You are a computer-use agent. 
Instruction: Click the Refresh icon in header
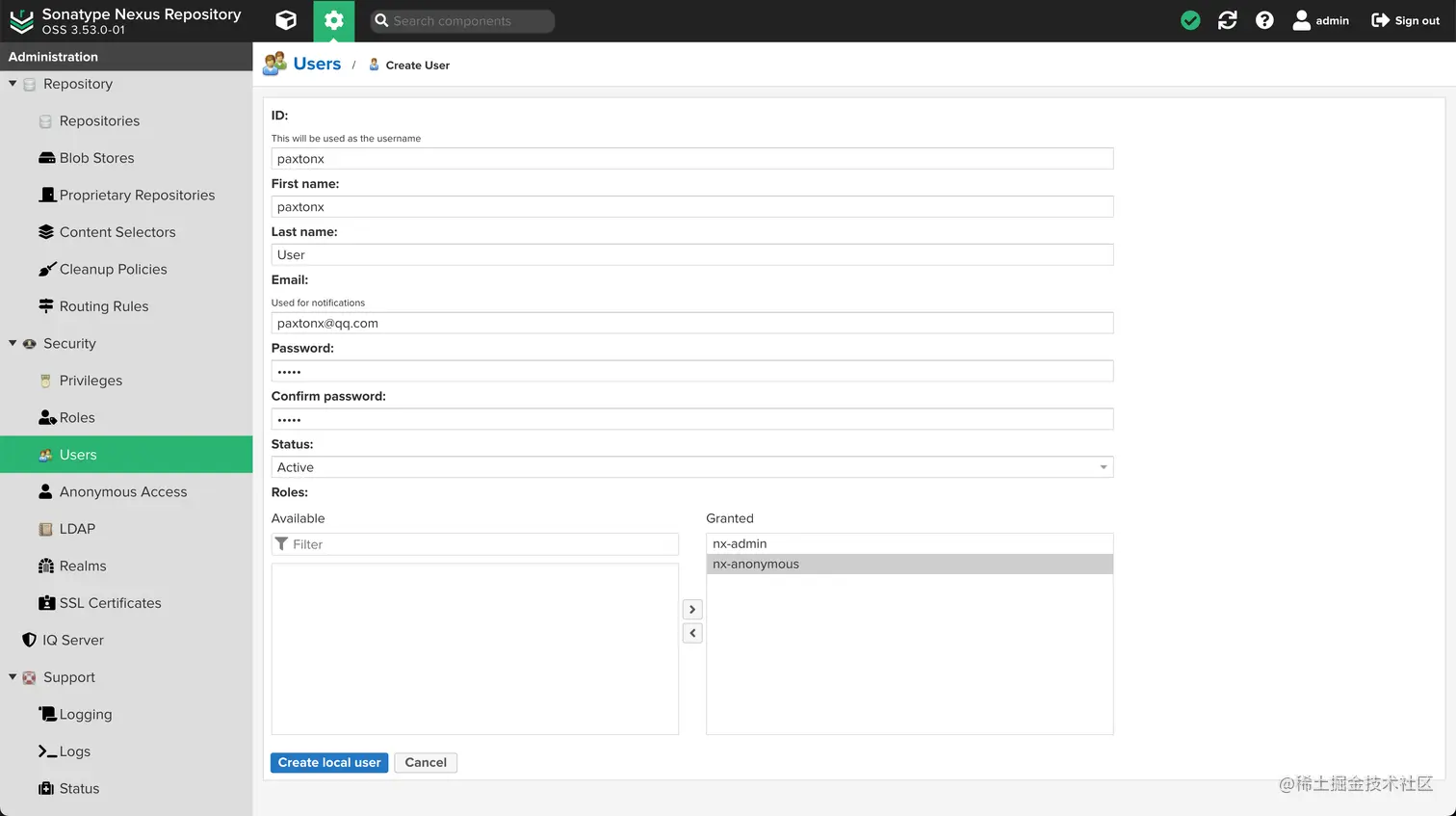pos(1227,20)
